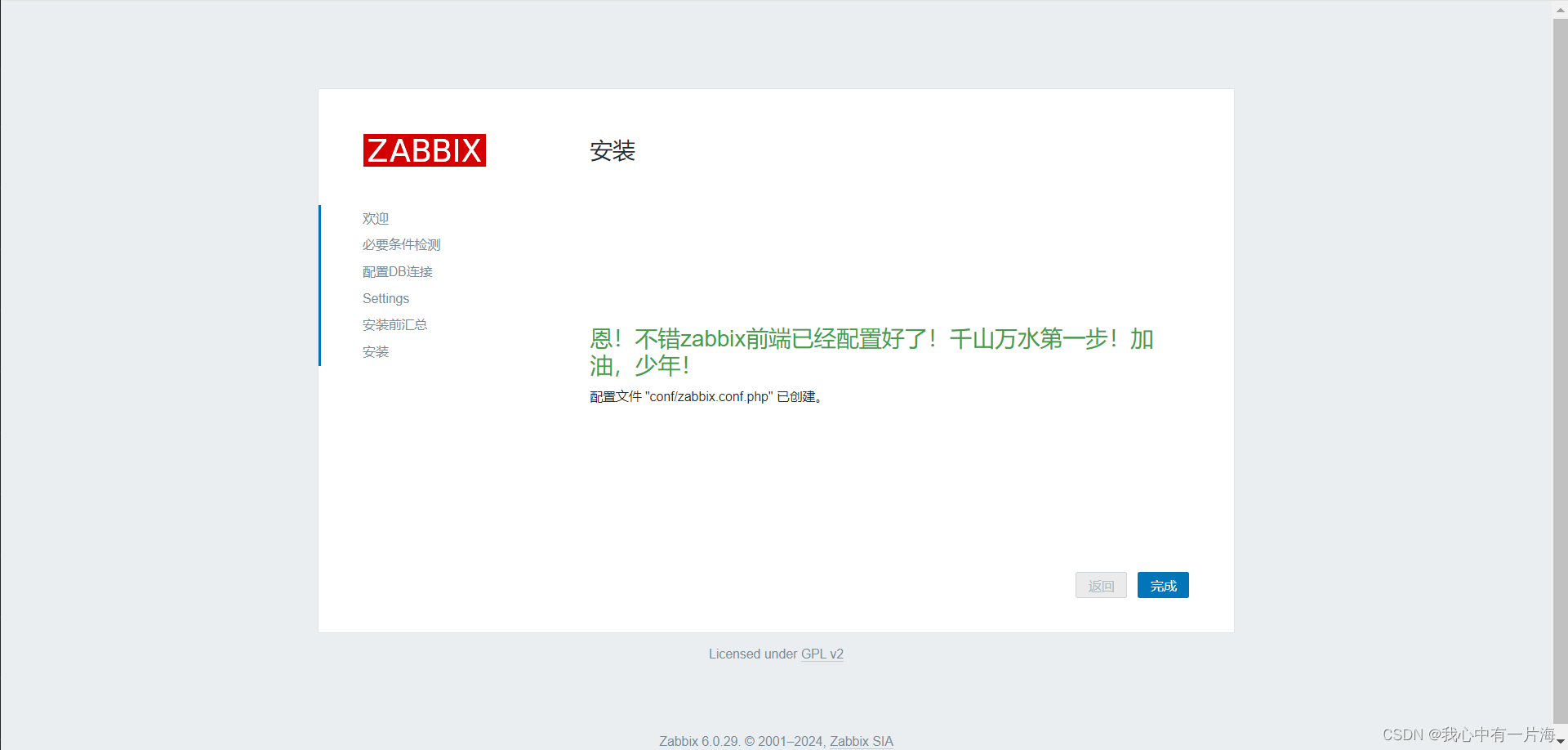Select the Settings step in sidebar
This screenshot has width=1568, height=750.
385,298
